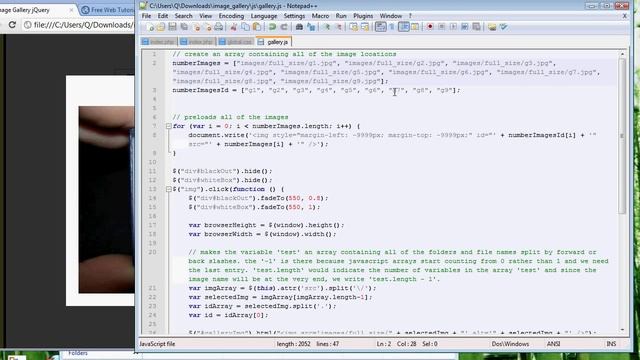640x360 pixels.
Task: Click the scroll up arrow in editor
Action: tap(622, 54)
